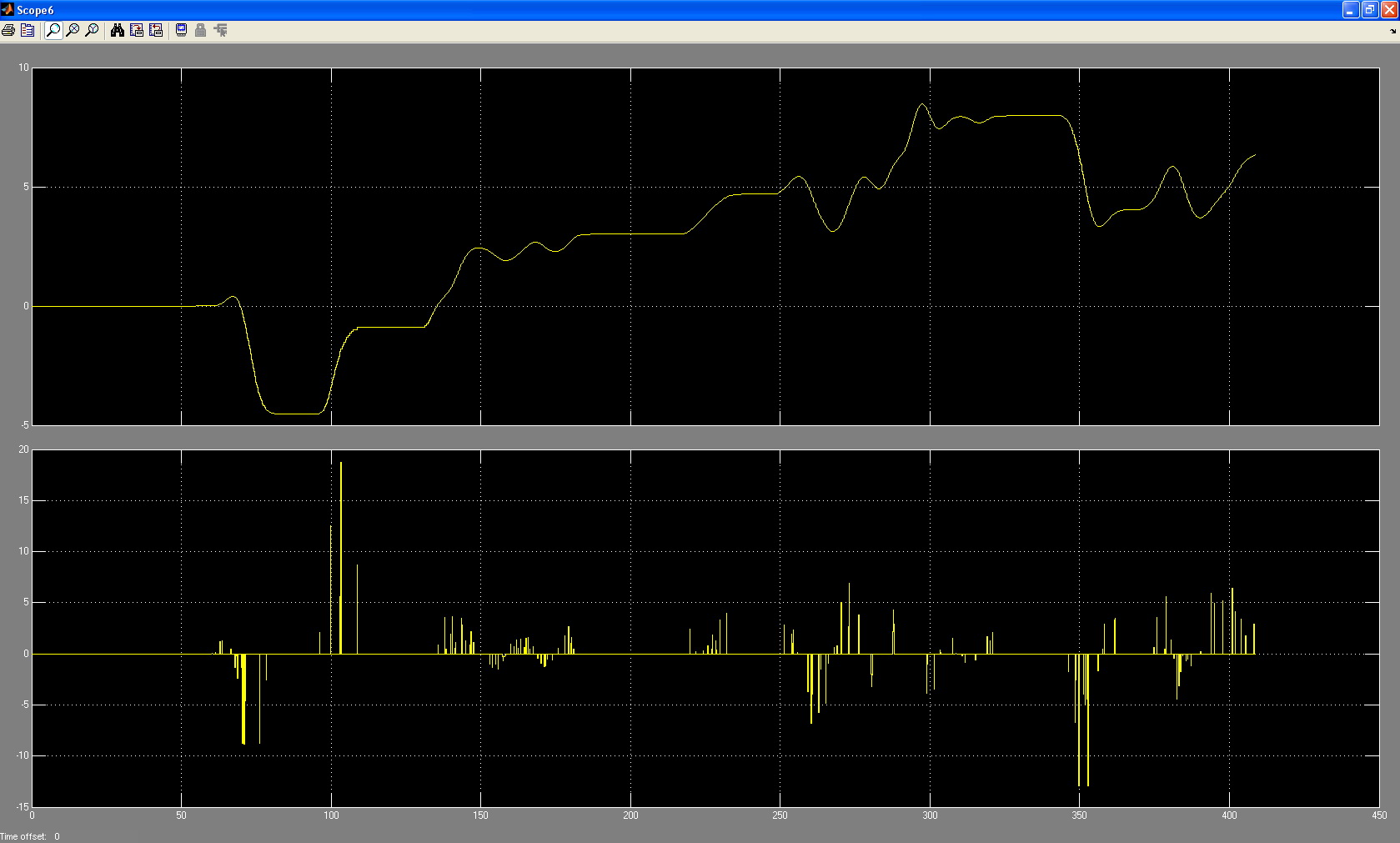Restore down the Scope6 window
This screenshot has height=843, width=1400.
tap(1369, 10)
